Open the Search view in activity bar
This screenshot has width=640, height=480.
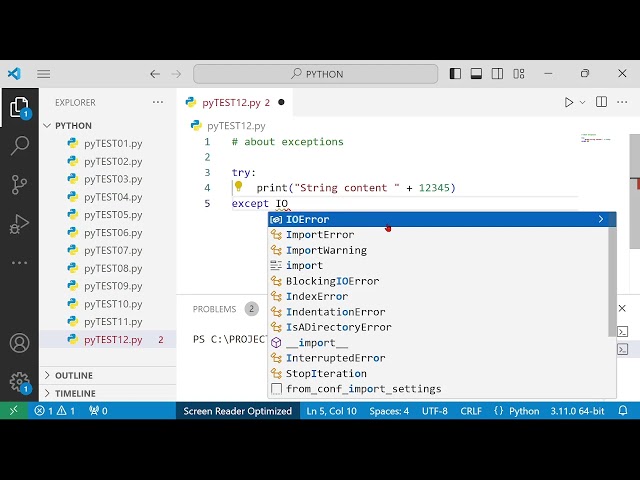coord(19,146)
